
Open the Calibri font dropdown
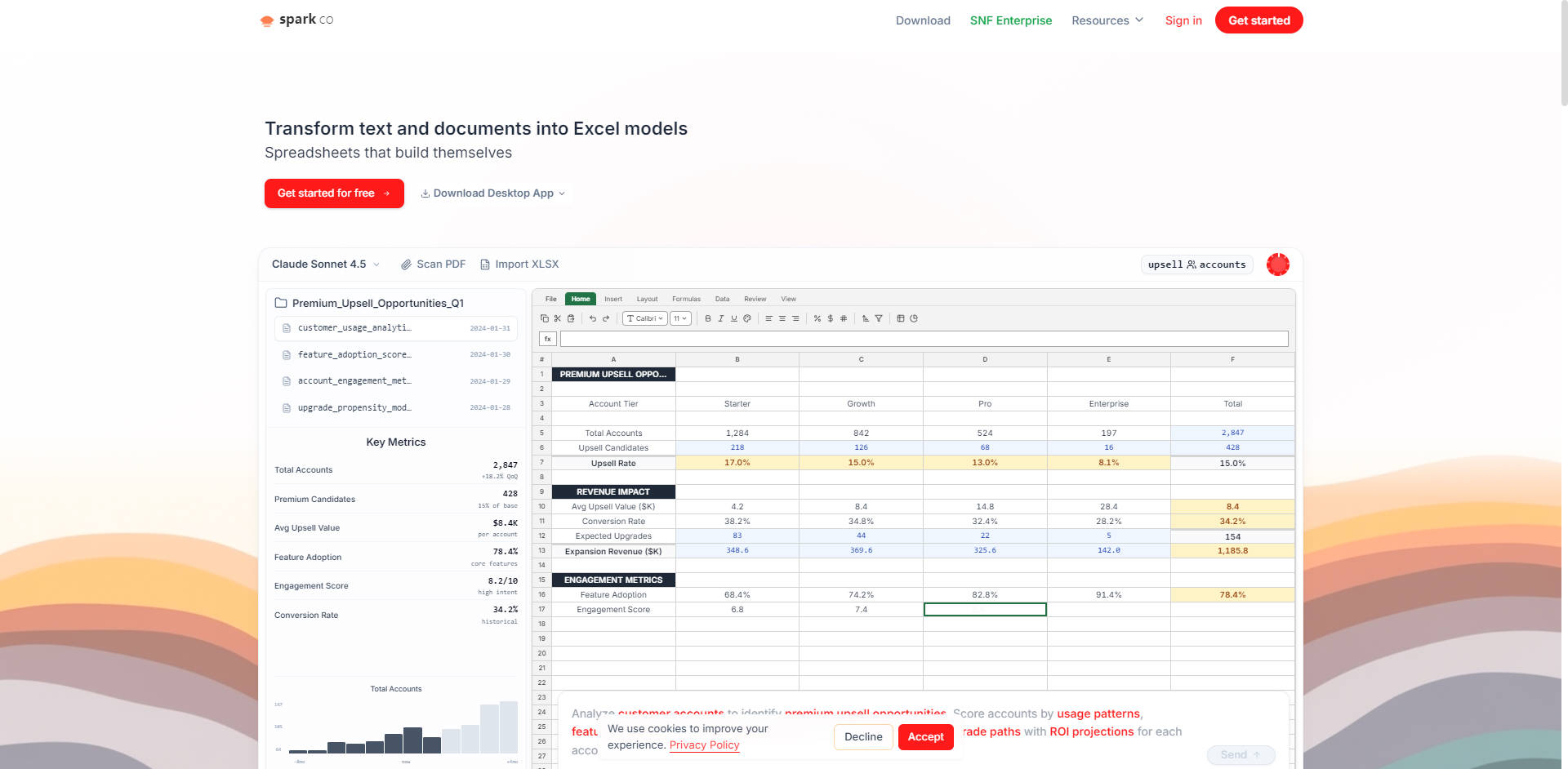coord(645,318)
